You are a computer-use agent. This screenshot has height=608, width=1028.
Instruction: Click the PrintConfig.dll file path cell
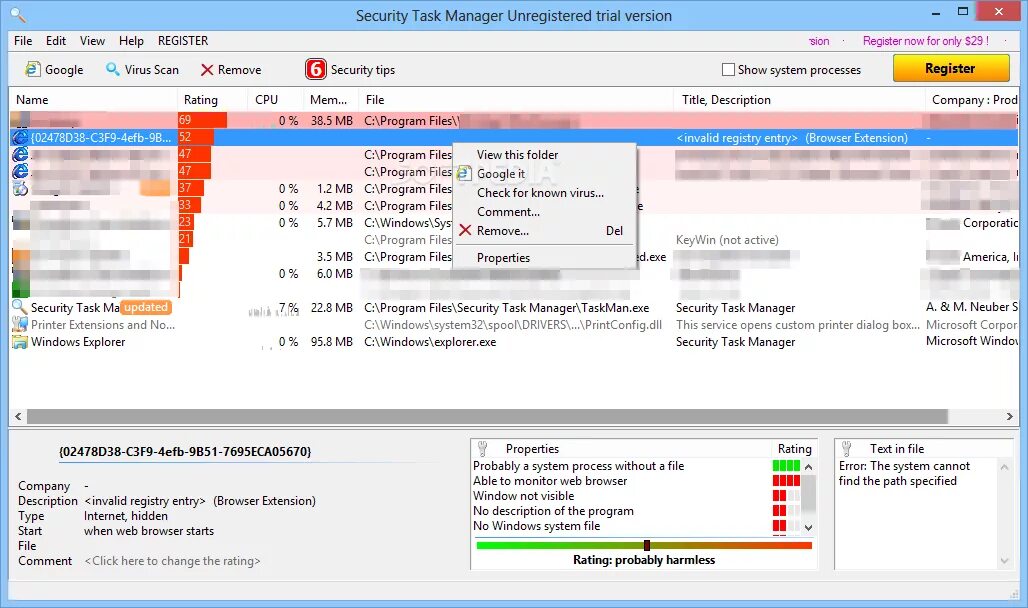[x=513, y=325]
